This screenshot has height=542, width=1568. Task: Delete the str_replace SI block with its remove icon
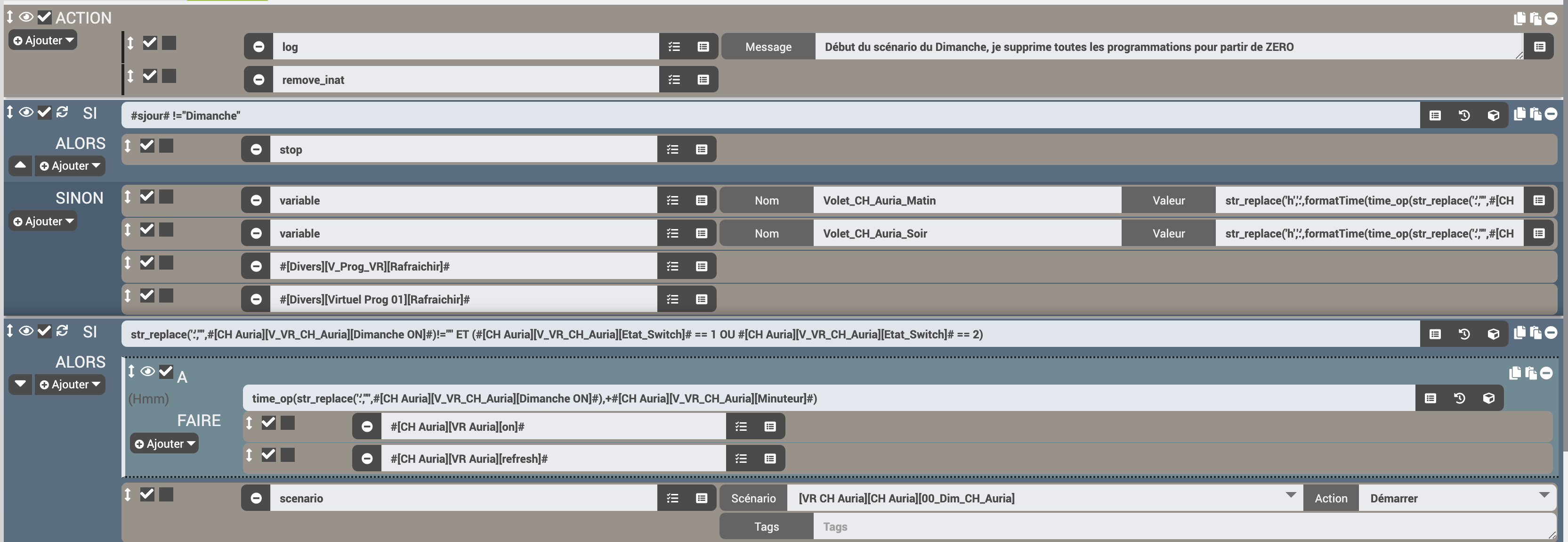point(1551,333)
